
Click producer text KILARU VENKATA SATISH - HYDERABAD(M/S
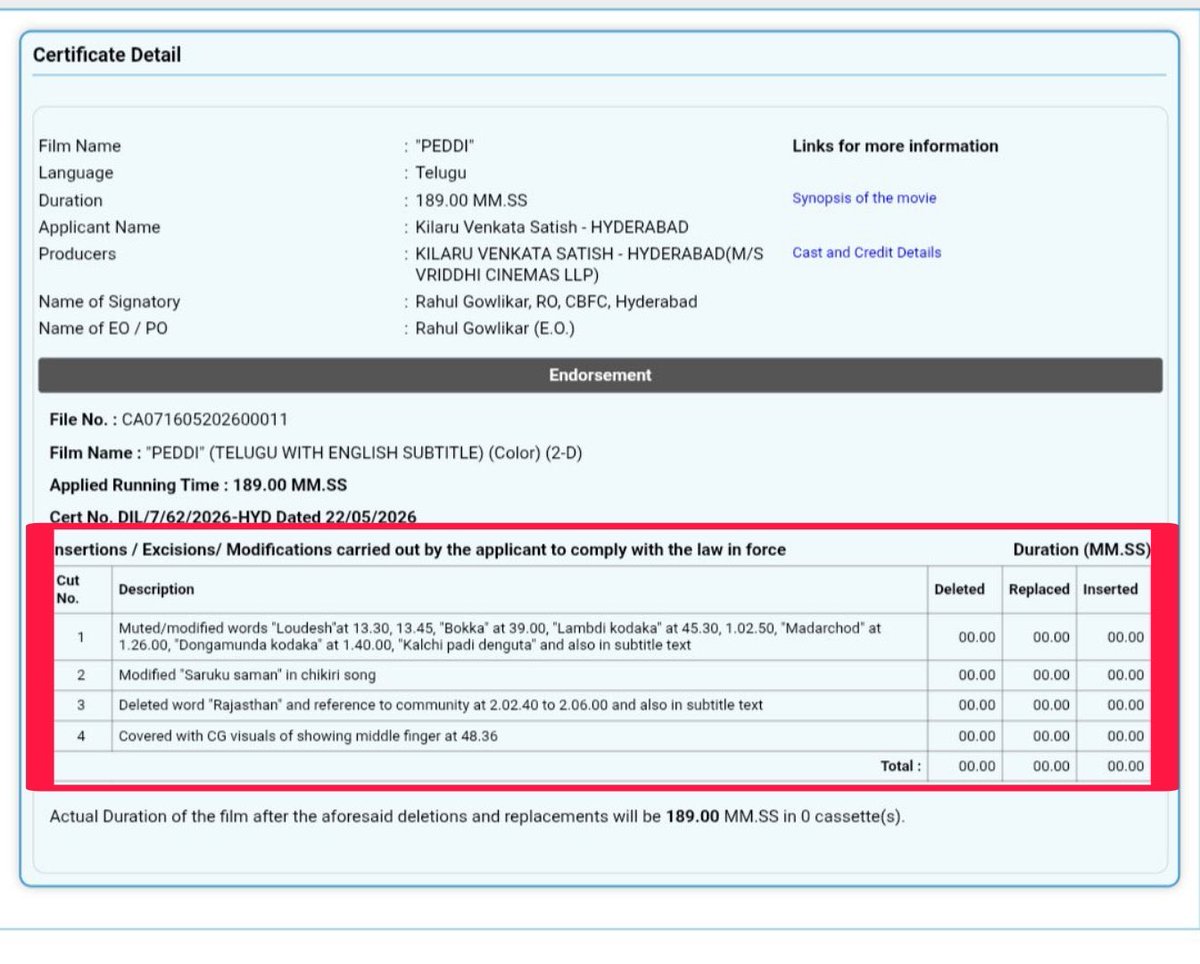tap(589, 254)
